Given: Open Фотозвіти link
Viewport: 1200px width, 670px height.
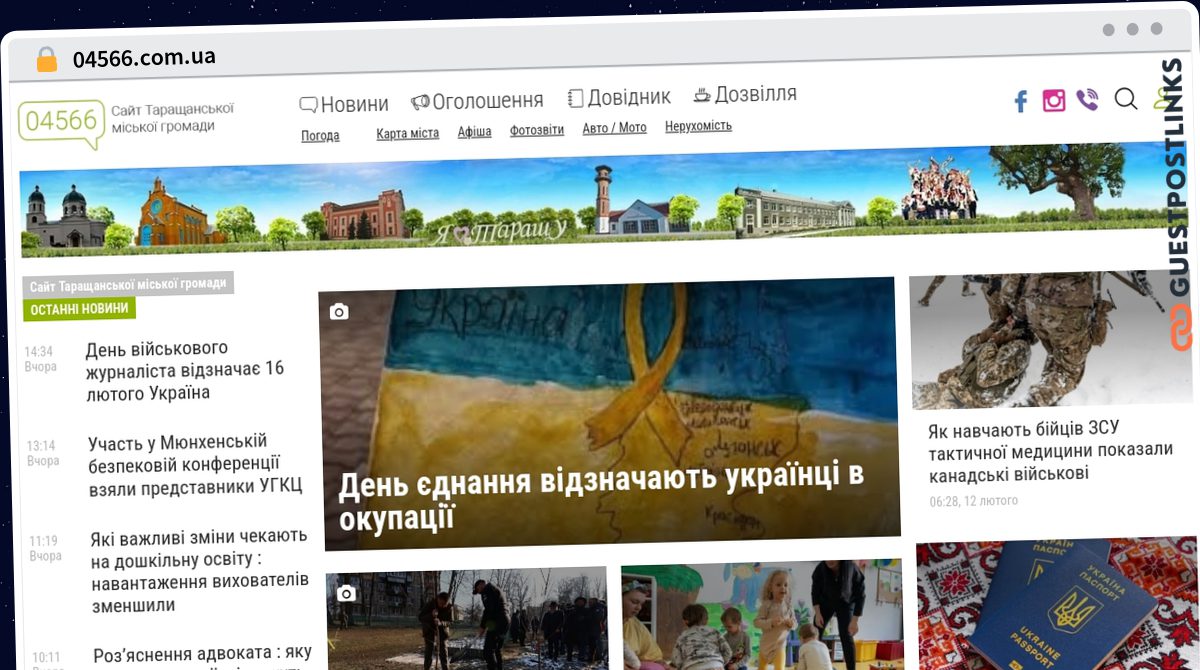Looking at the screenshot, I should pyautogui.click(x=537, y=130).
